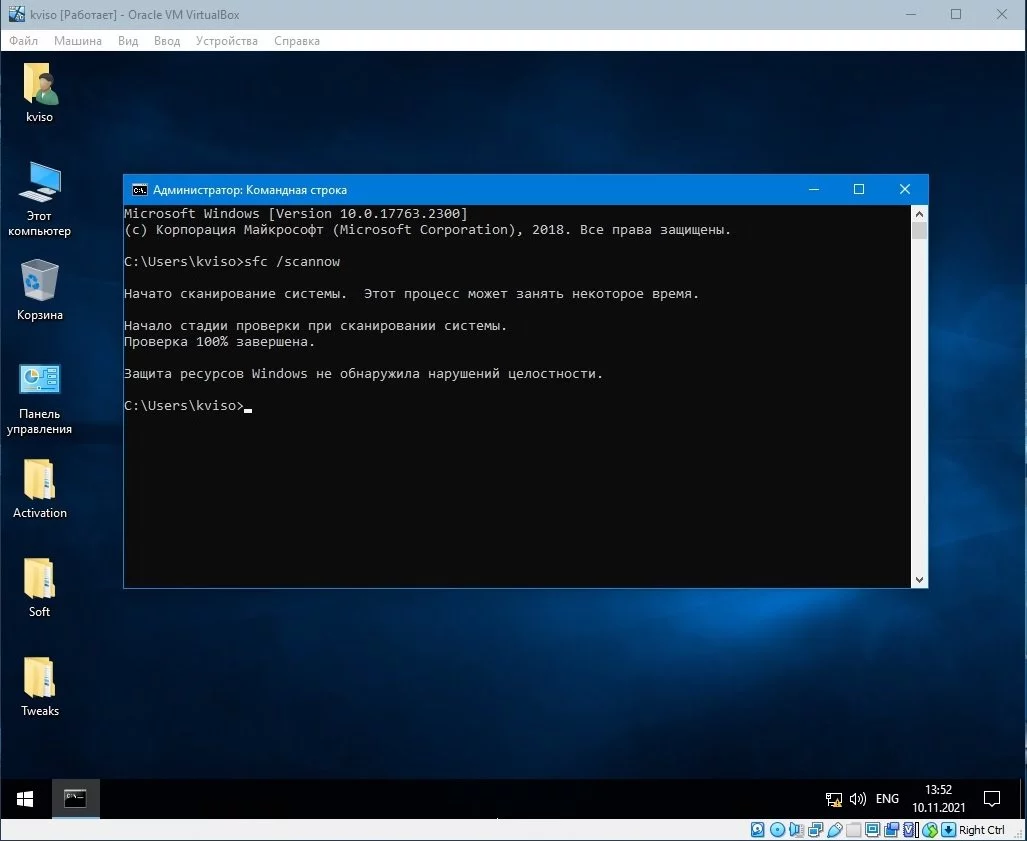
Task: Click the 'Начато сканирование системы' line
Action: click(412, 294)
